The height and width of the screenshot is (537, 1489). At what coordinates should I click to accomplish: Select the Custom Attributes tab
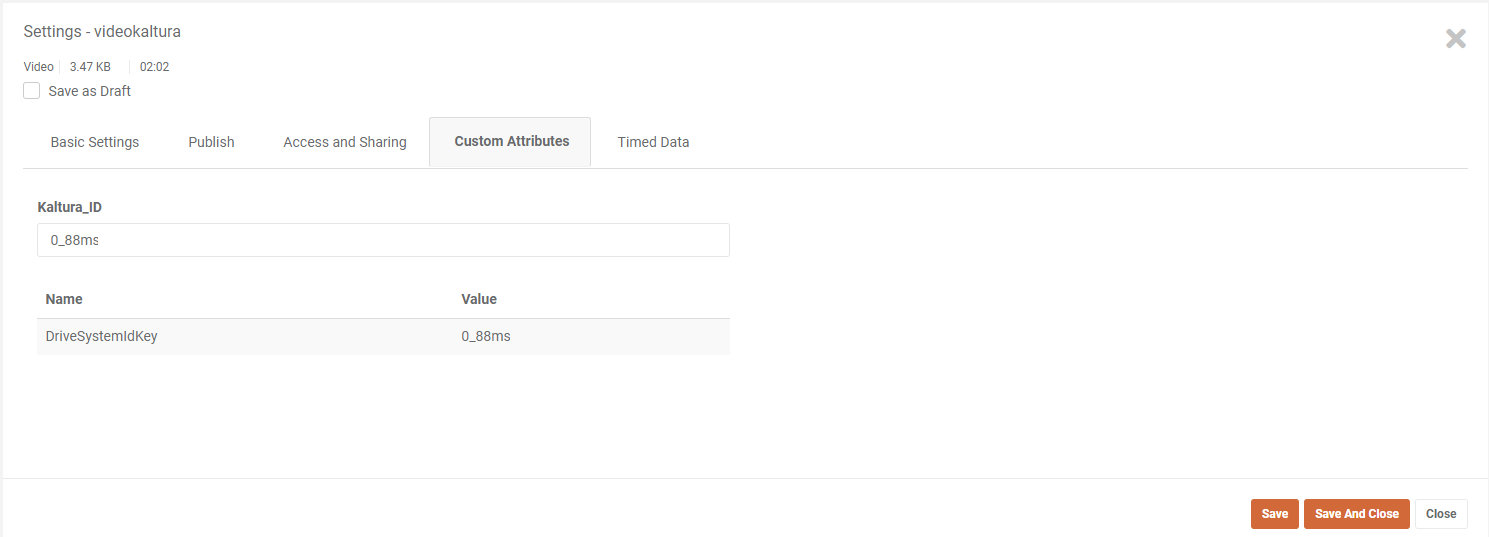pyautogui.click(x=511, y=141)
